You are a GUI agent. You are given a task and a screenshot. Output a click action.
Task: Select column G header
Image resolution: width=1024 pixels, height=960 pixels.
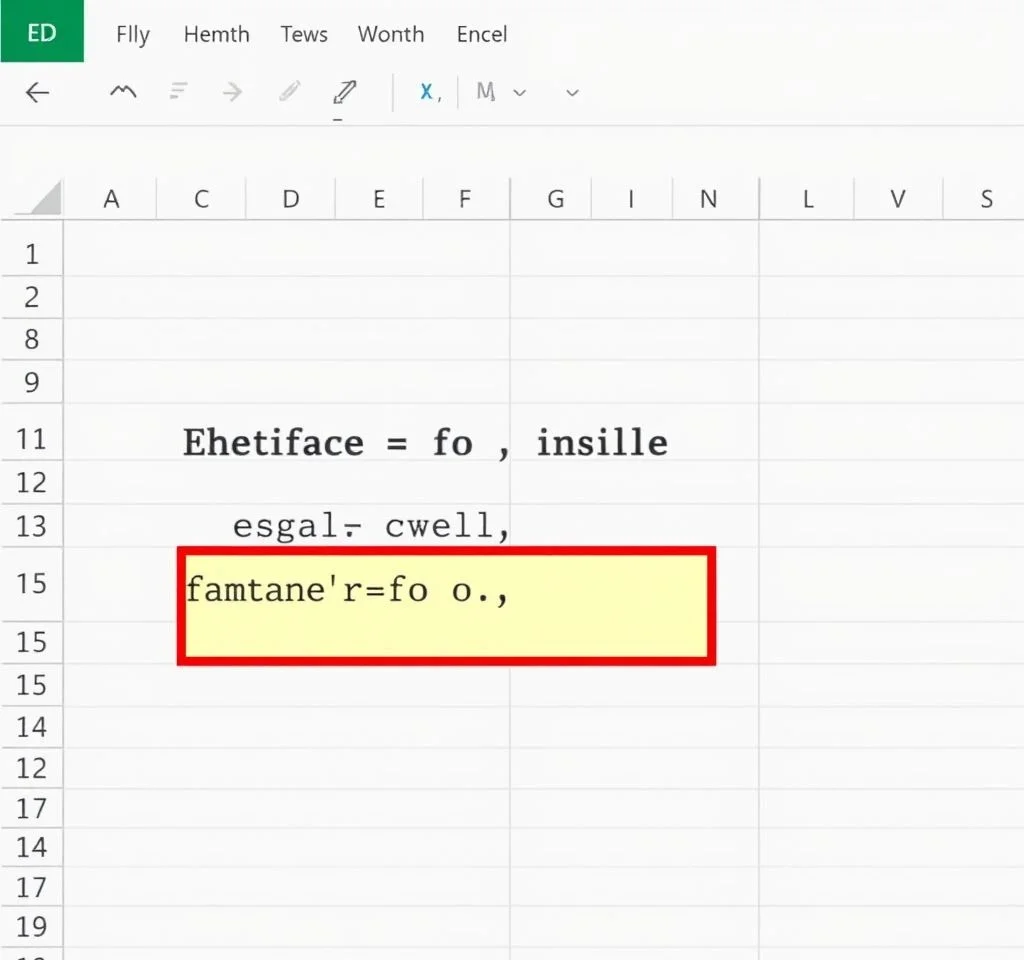pos(555,199)
